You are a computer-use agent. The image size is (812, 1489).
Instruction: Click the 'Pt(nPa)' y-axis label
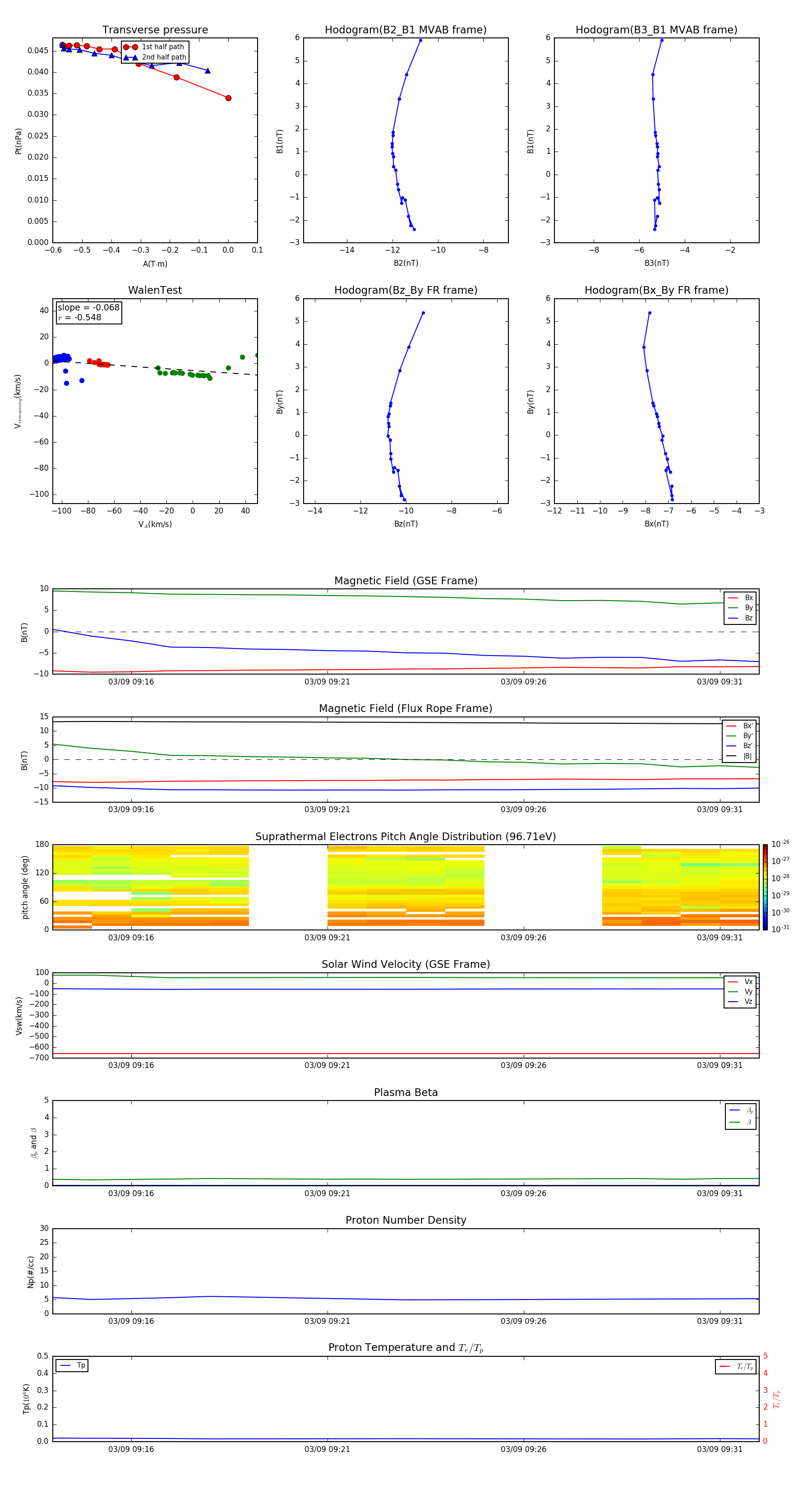pyautogui.click(x=18, y=140)
